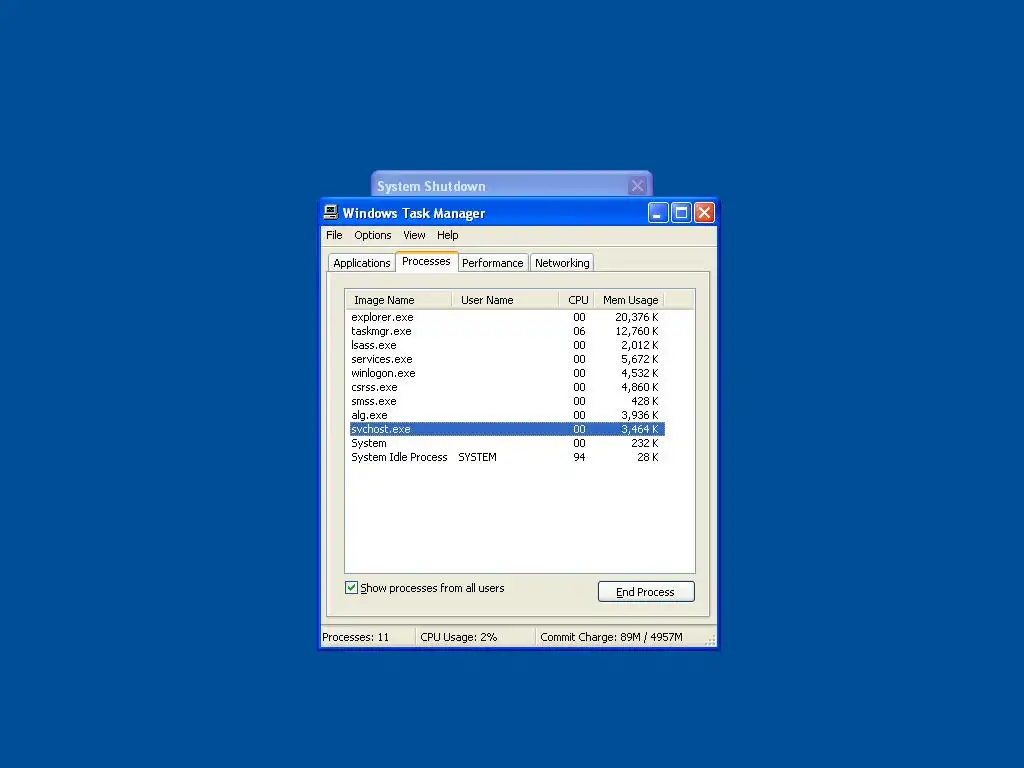The width and height of the screenshot is (1024, 768).
Task: Click the highlighted svchost.exe process
Action: [x=507, y=429]
